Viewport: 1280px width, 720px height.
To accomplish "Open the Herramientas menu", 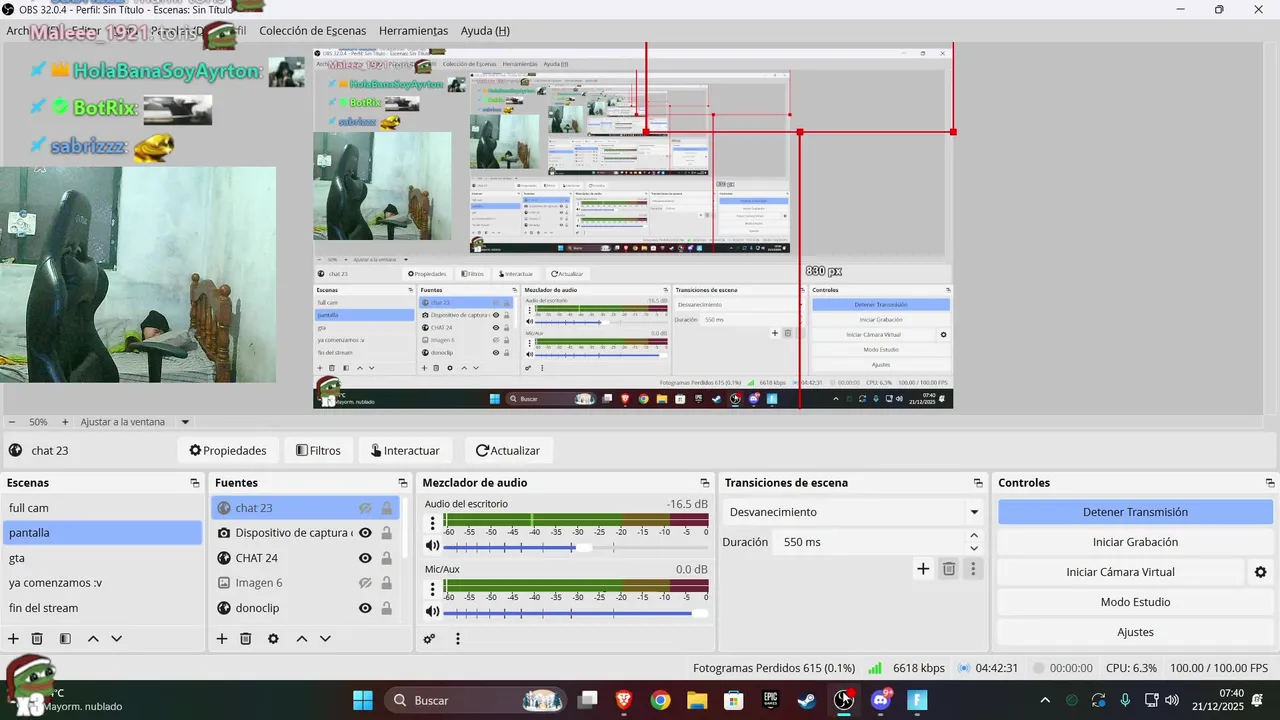I will click(413, 31).
